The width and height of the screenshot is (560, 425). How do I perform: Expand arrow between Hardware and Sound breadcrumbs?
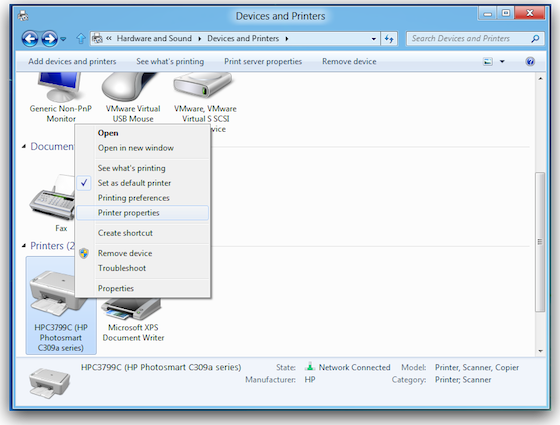click(199, 39)
